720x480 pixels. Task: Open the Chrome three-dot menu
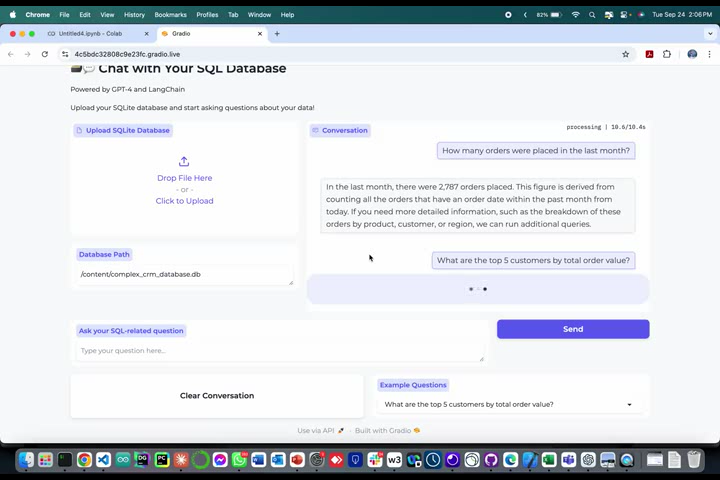tap(710, 54)
